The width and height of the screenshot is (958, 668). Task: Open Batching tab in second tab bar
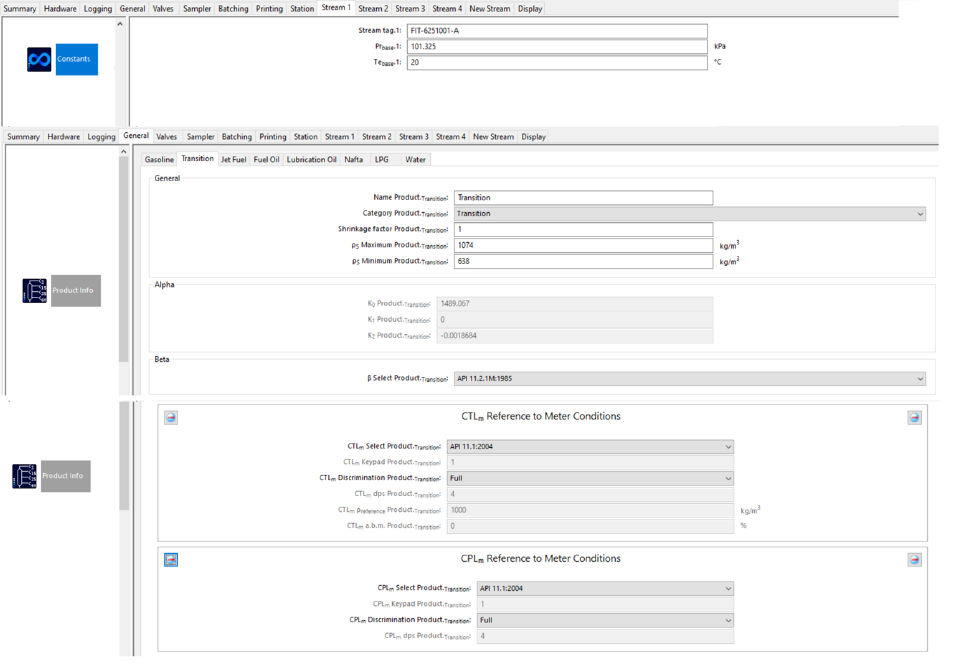236,137
